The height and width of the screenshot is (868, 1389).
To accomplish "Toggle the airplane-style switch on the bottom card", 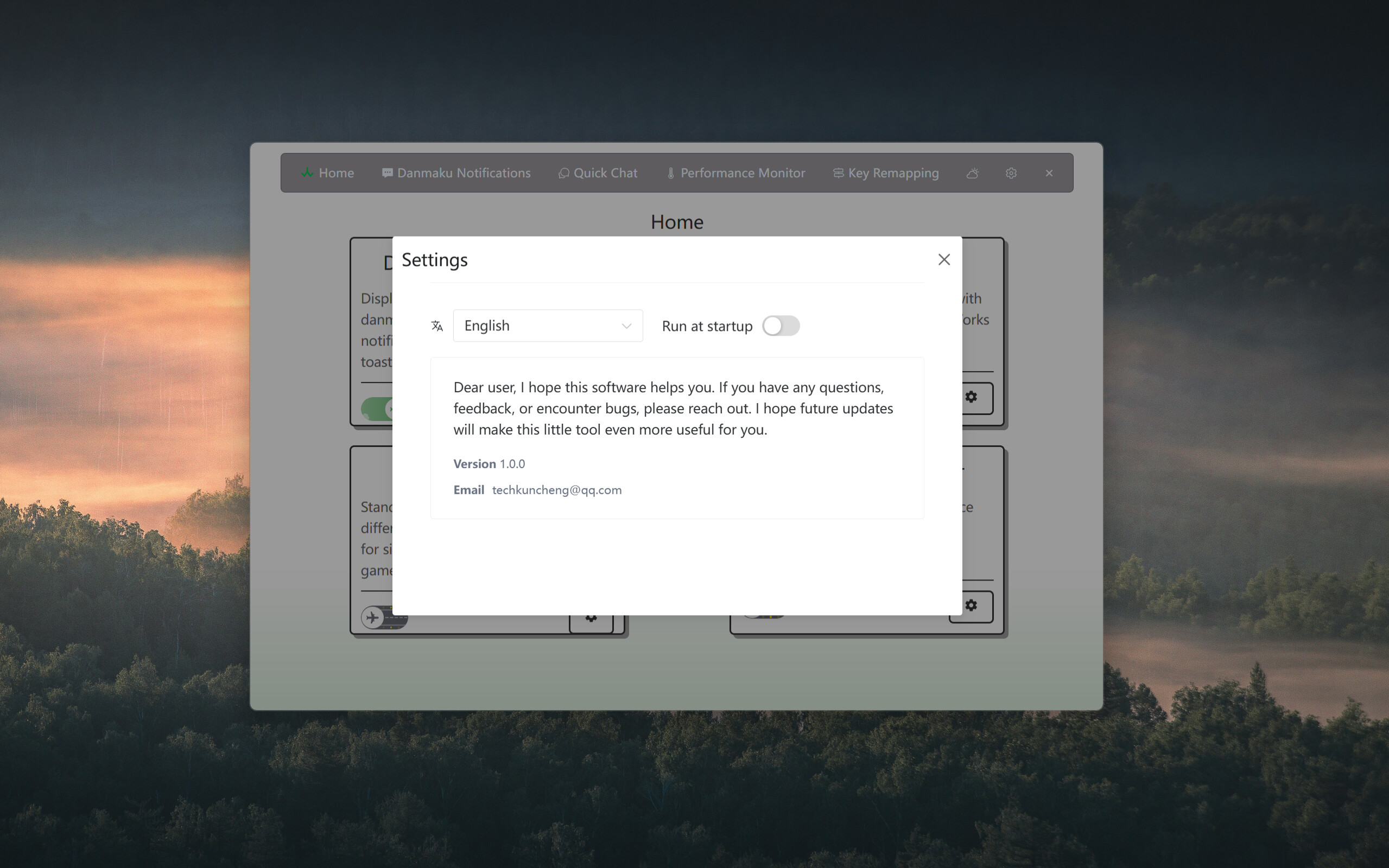I will 374,617.
